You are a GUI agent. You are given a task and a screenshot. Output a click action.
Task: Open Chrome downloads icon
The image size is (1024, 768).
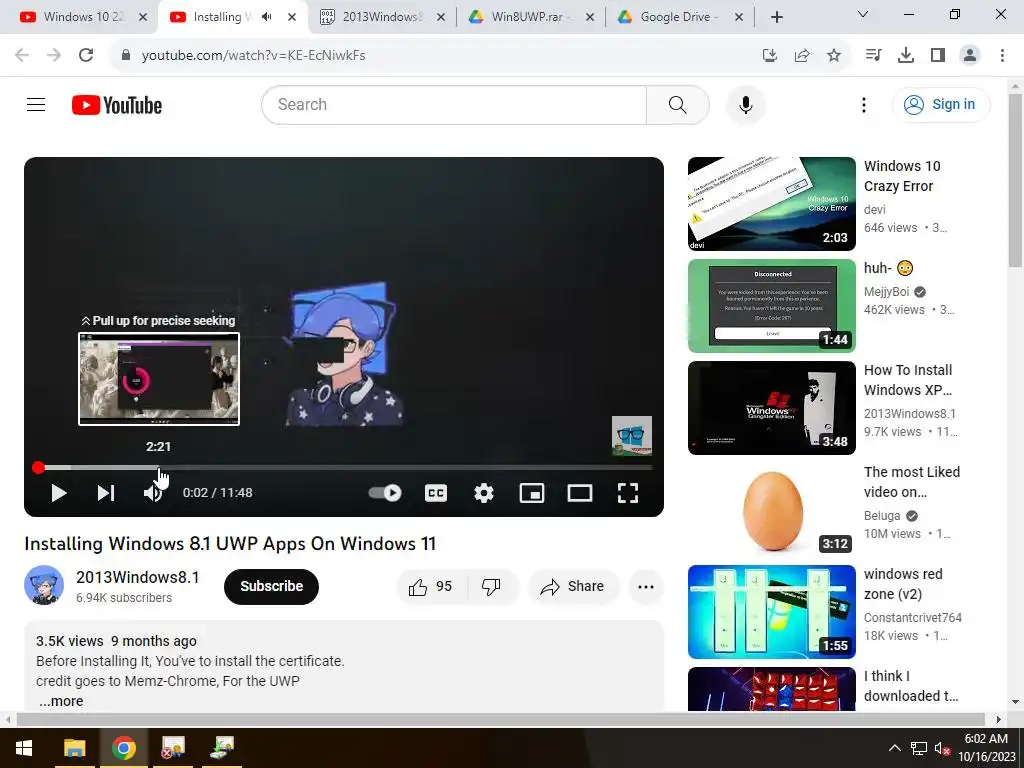[906, 56]
